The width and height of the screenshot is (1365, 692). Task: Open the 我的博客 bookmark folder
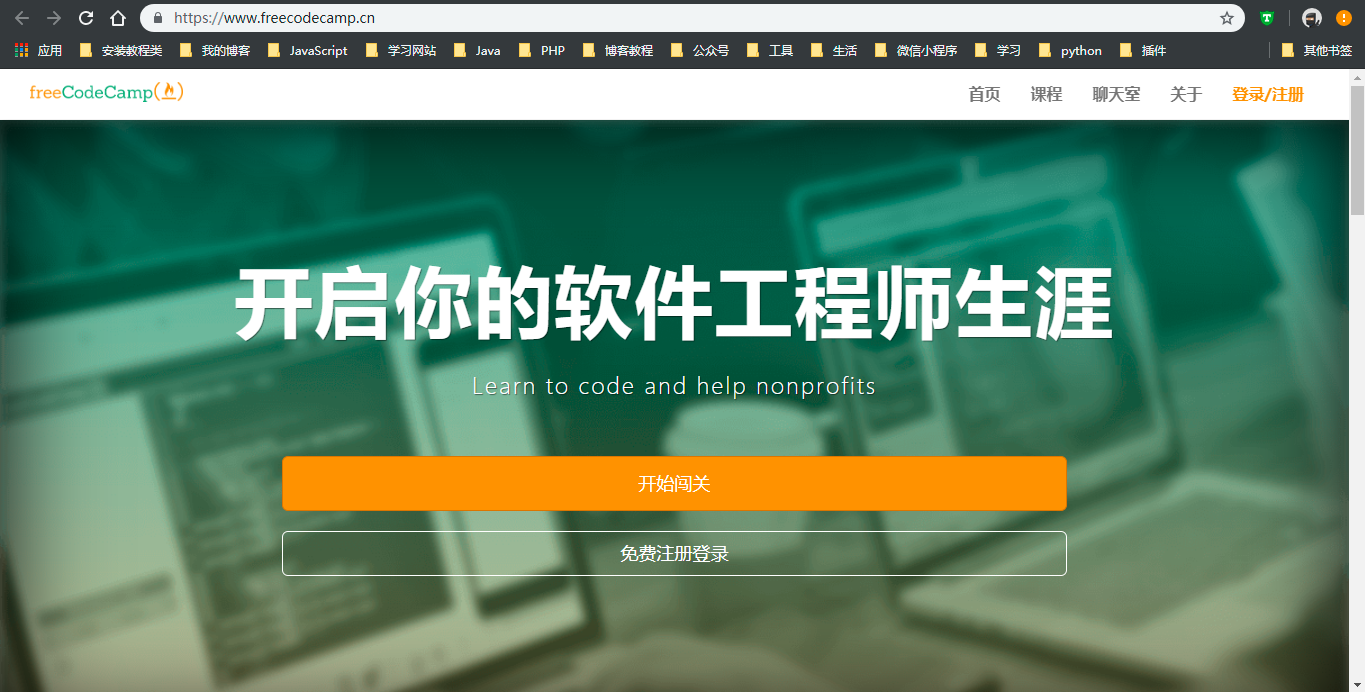[215, 50]
